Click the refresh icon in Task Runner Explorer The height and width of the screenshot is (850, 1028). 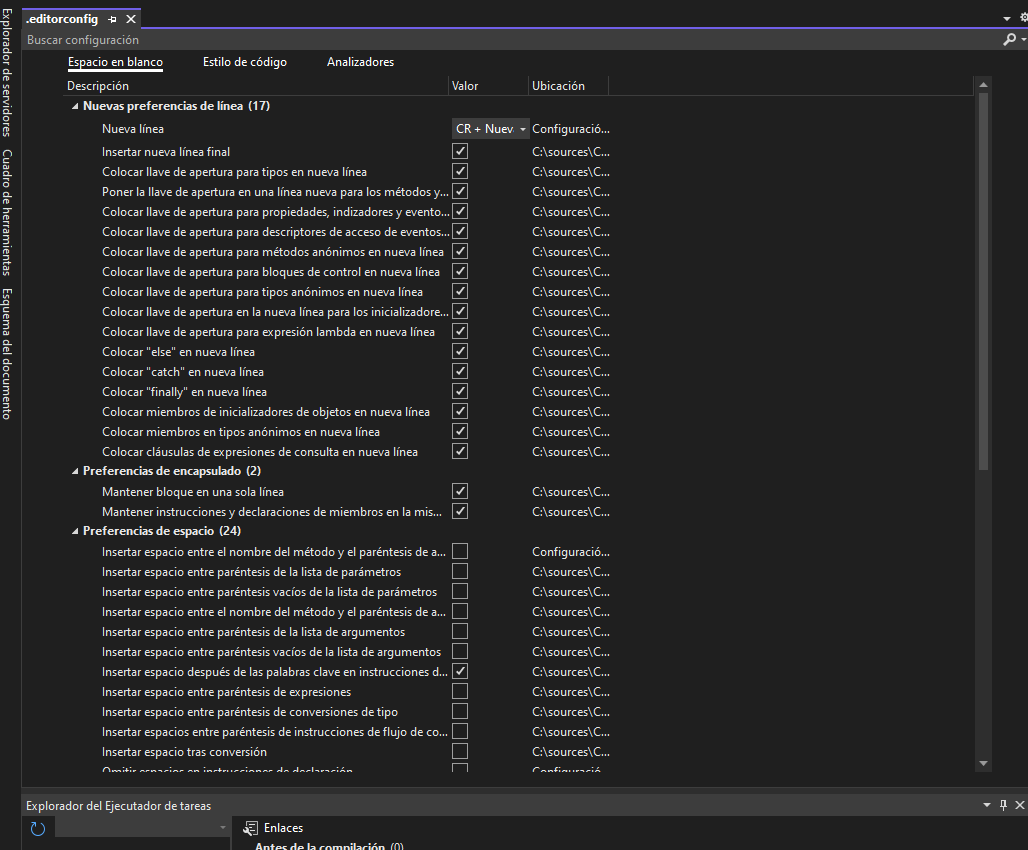[x=37, y=828]
